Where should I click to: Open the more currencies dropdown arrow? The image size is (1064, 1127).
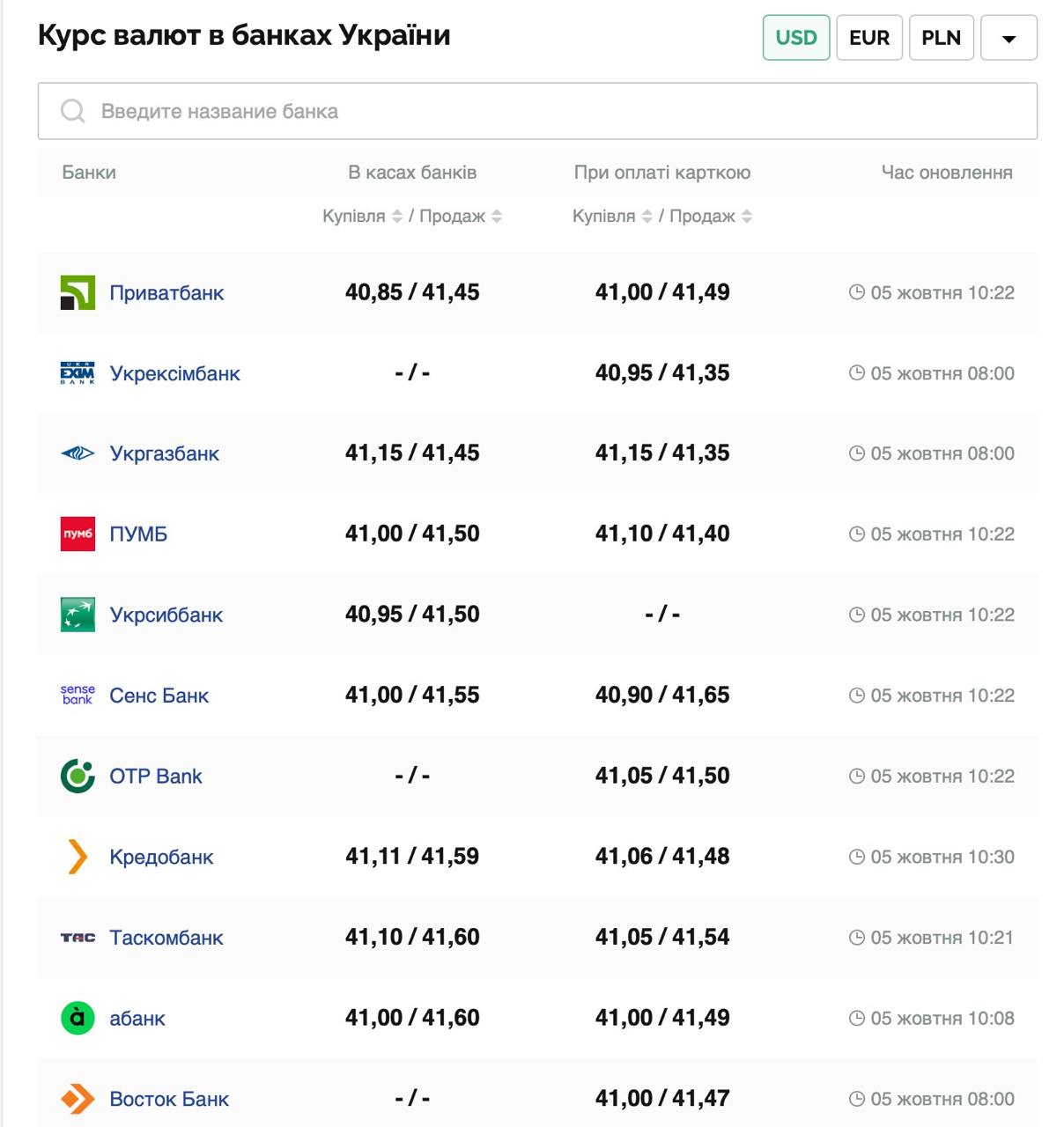tap(1009, 38)
